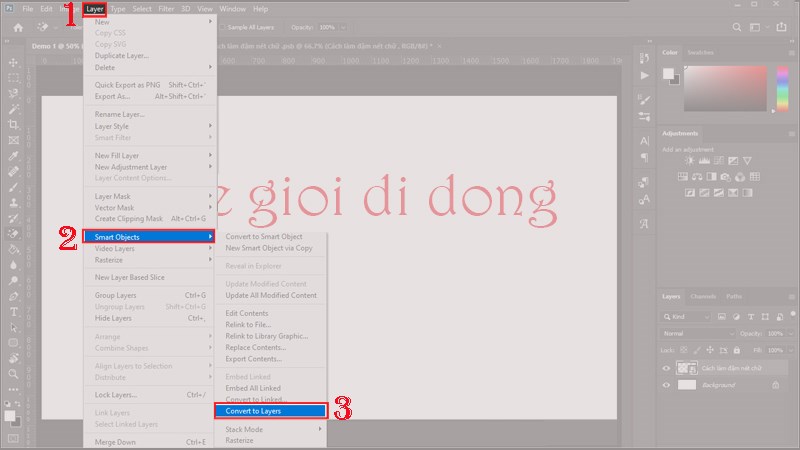Open the Character panel icon
Viewport: 800px width, 450px height.
[644, 141]
